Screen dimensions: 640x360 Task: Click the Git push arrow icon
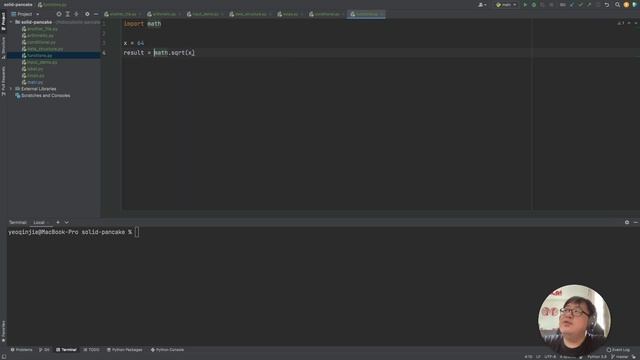click(589, 4)
